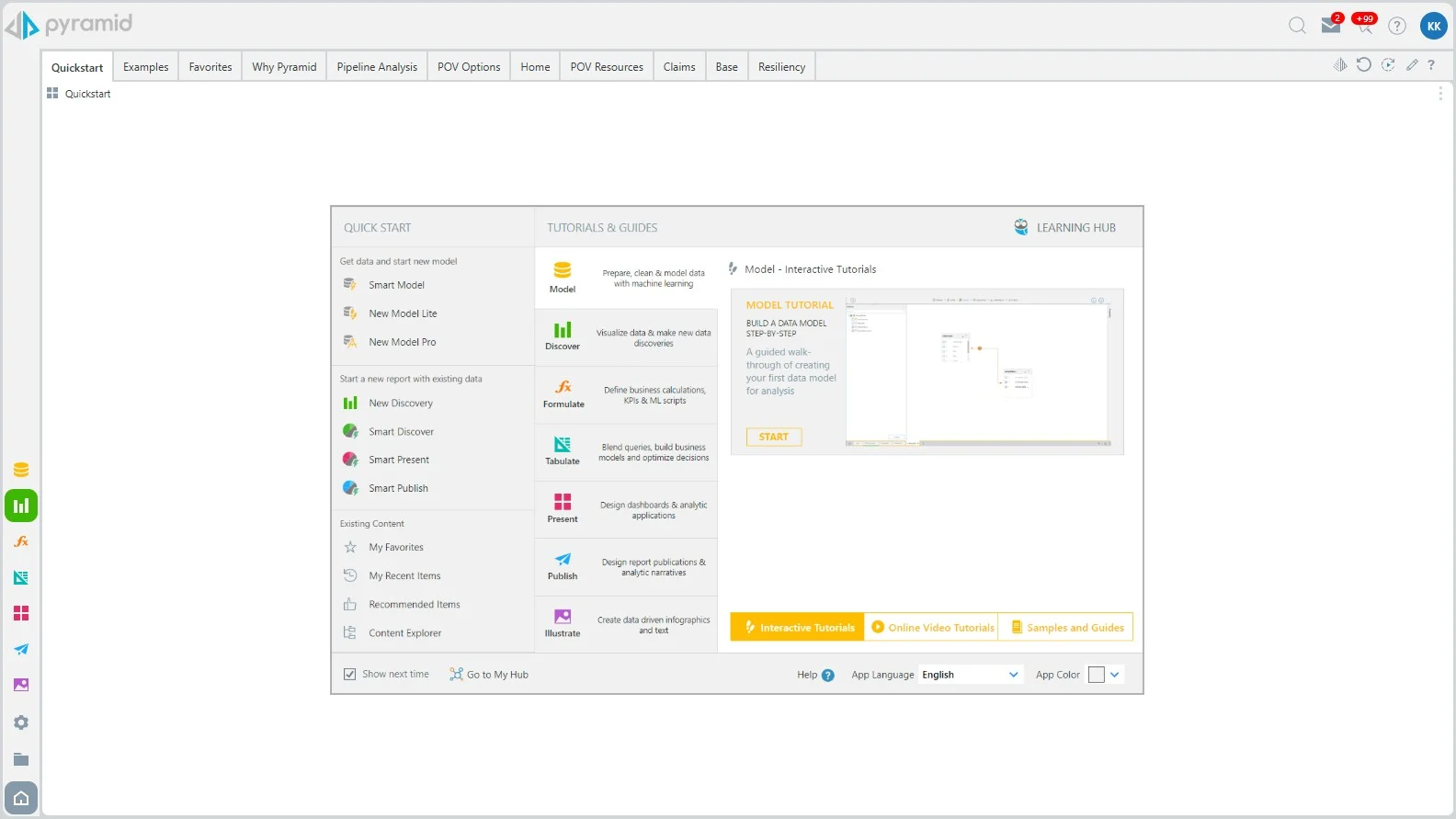This screenshot has width=1456, height=819.
Task: Switch to the Base tab
Action: tap(727, 67)
